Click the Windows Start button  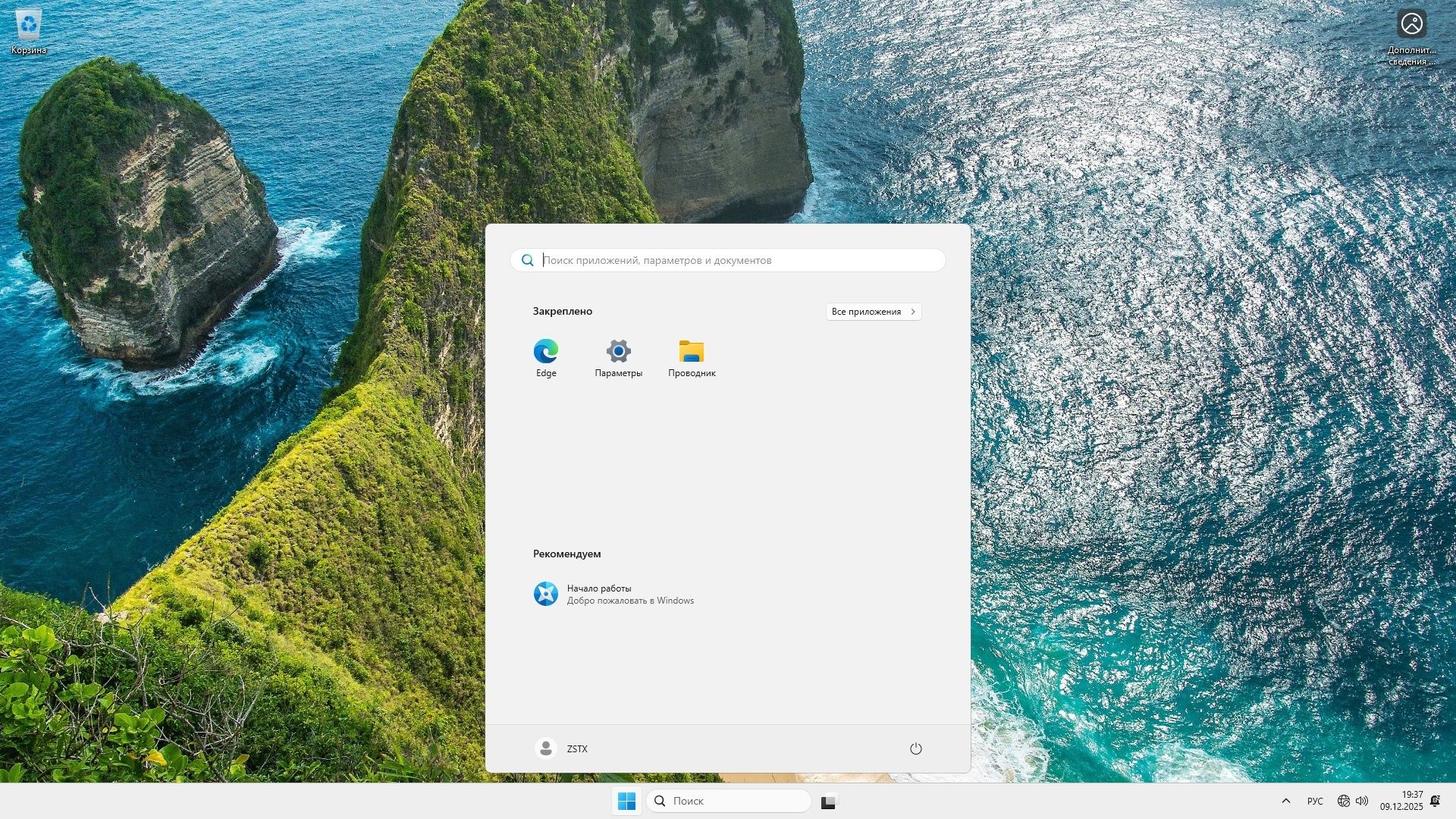pos(626,801)
